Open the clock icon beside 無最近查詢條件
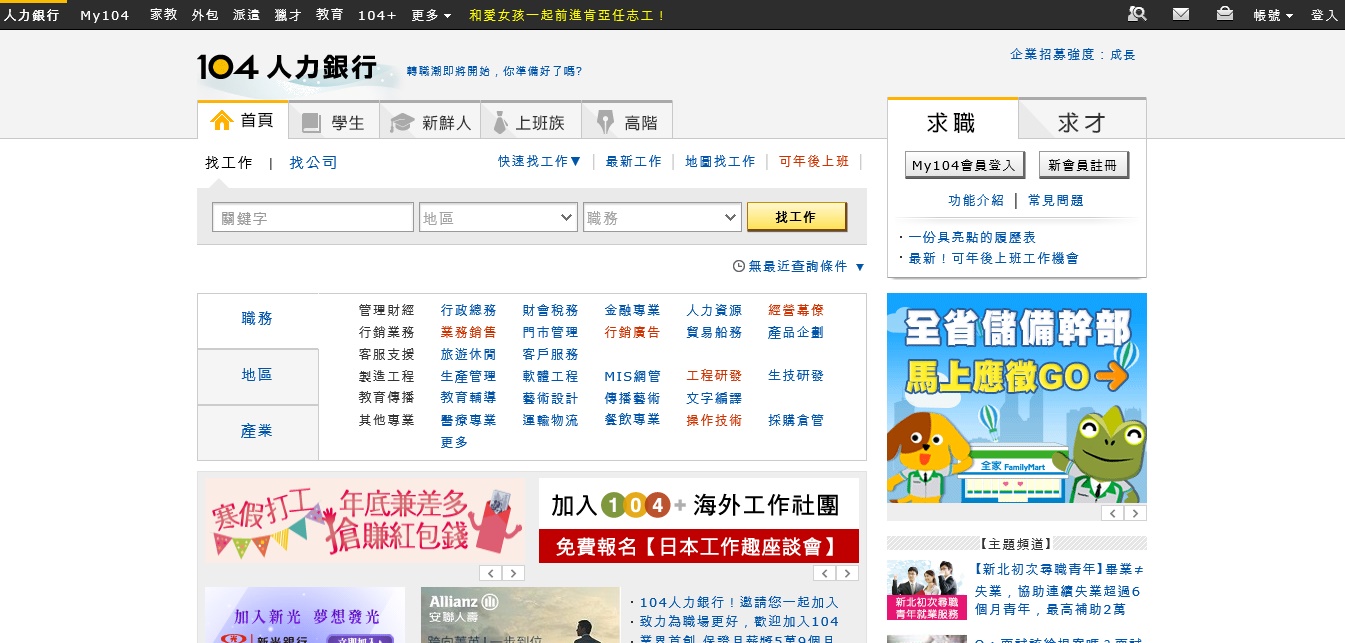This screenshot has height=643, width=1345. tap(737, 266)
